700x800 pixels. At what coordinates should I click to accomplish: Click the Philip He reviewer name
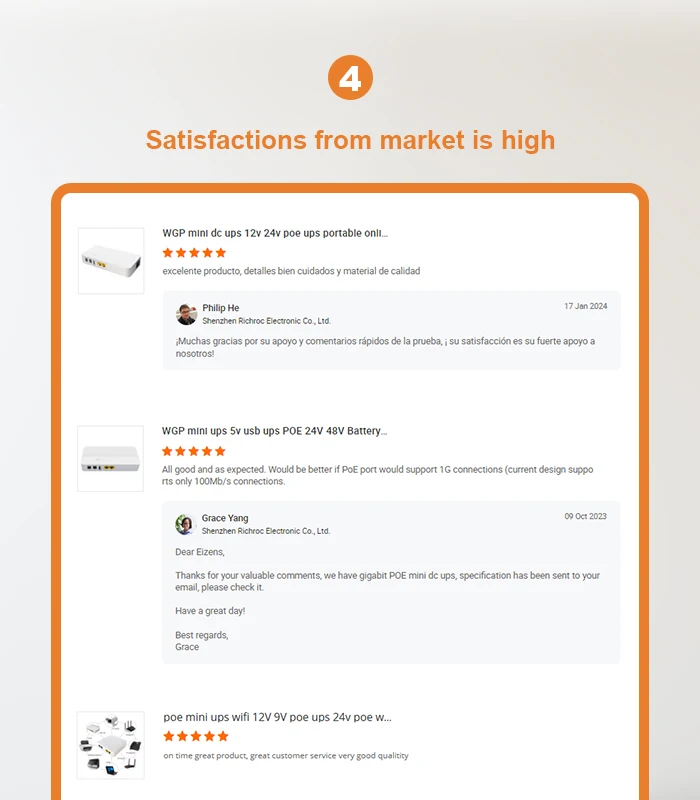click(x=220, y=308)
